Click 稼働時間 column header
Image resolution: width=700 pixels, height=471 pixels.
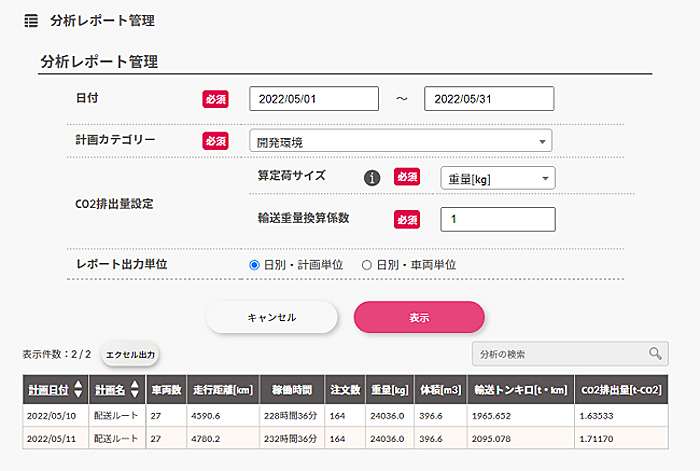tap(292, 390)
